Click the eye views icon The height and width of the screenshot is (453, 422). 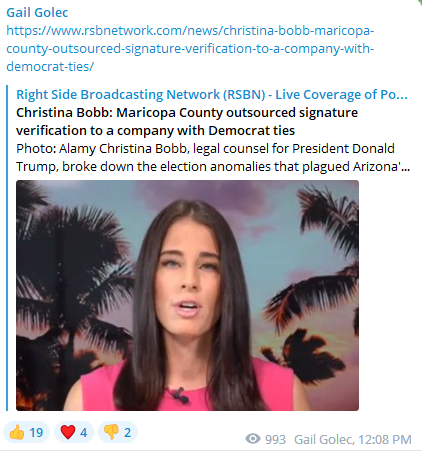click(253, 439)
